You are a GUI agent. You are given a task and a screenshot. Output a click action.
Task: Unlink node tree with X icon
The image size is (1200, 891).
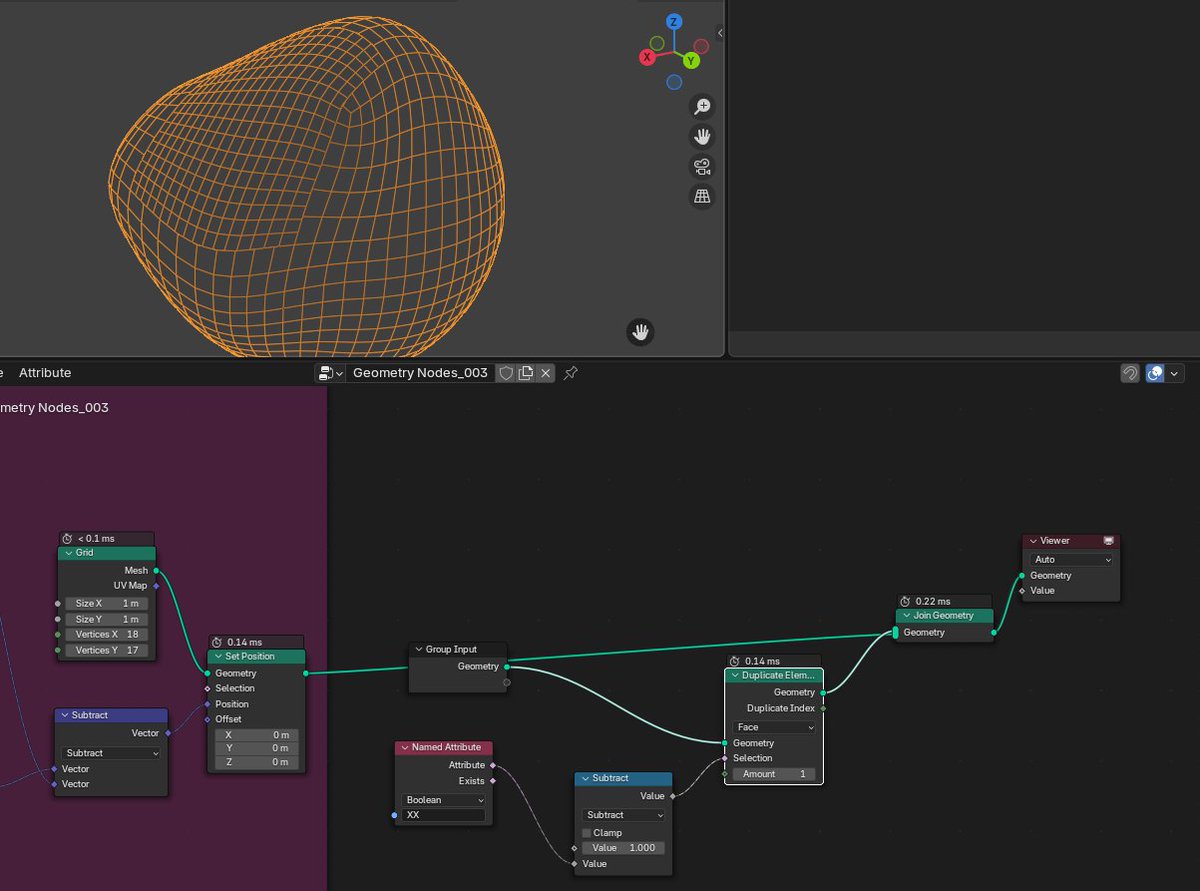545,373
